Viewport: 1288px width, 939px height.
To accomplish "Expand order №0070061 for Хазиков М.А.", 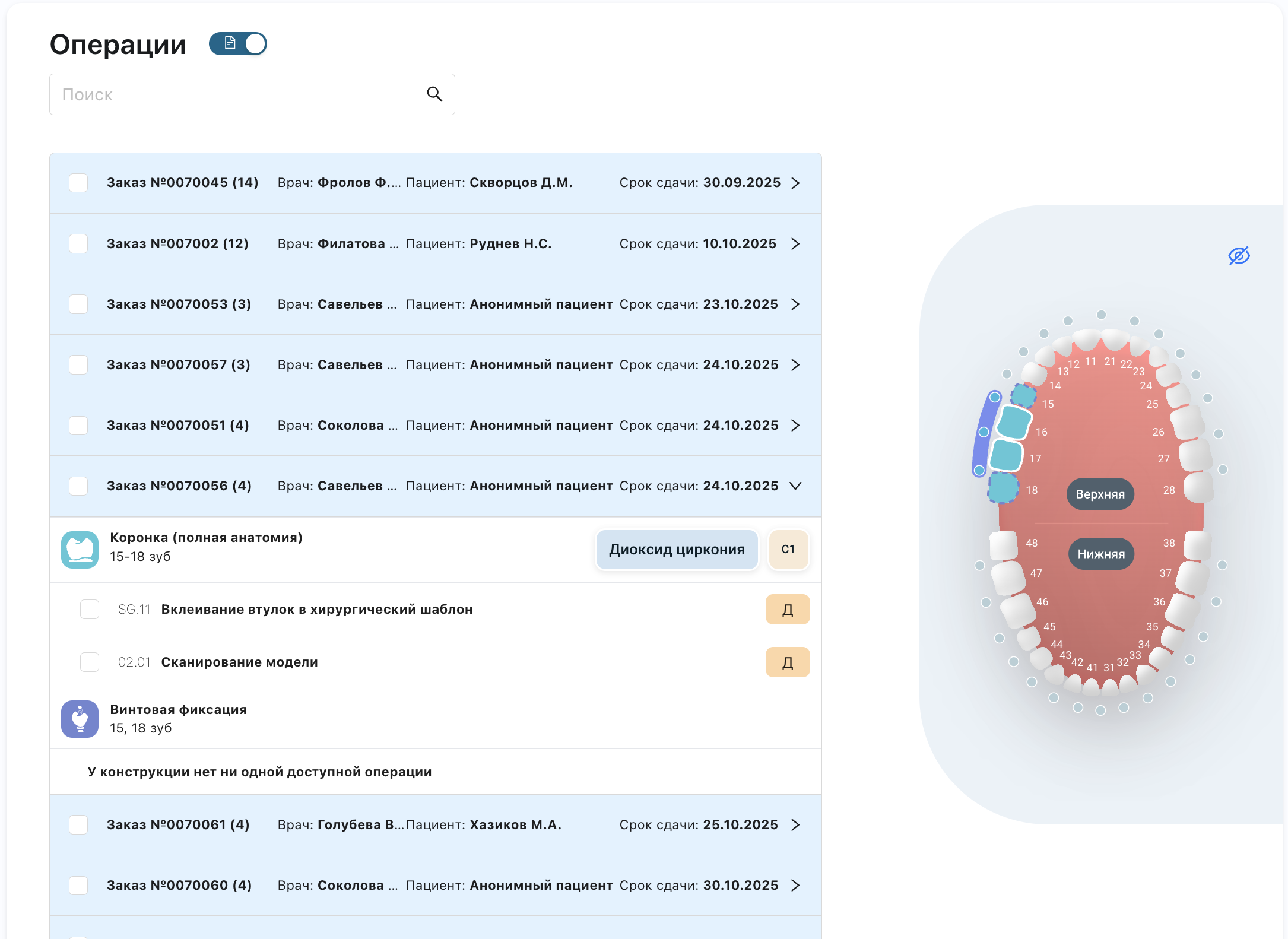I will pyautogui.click(x=795, y=825).
